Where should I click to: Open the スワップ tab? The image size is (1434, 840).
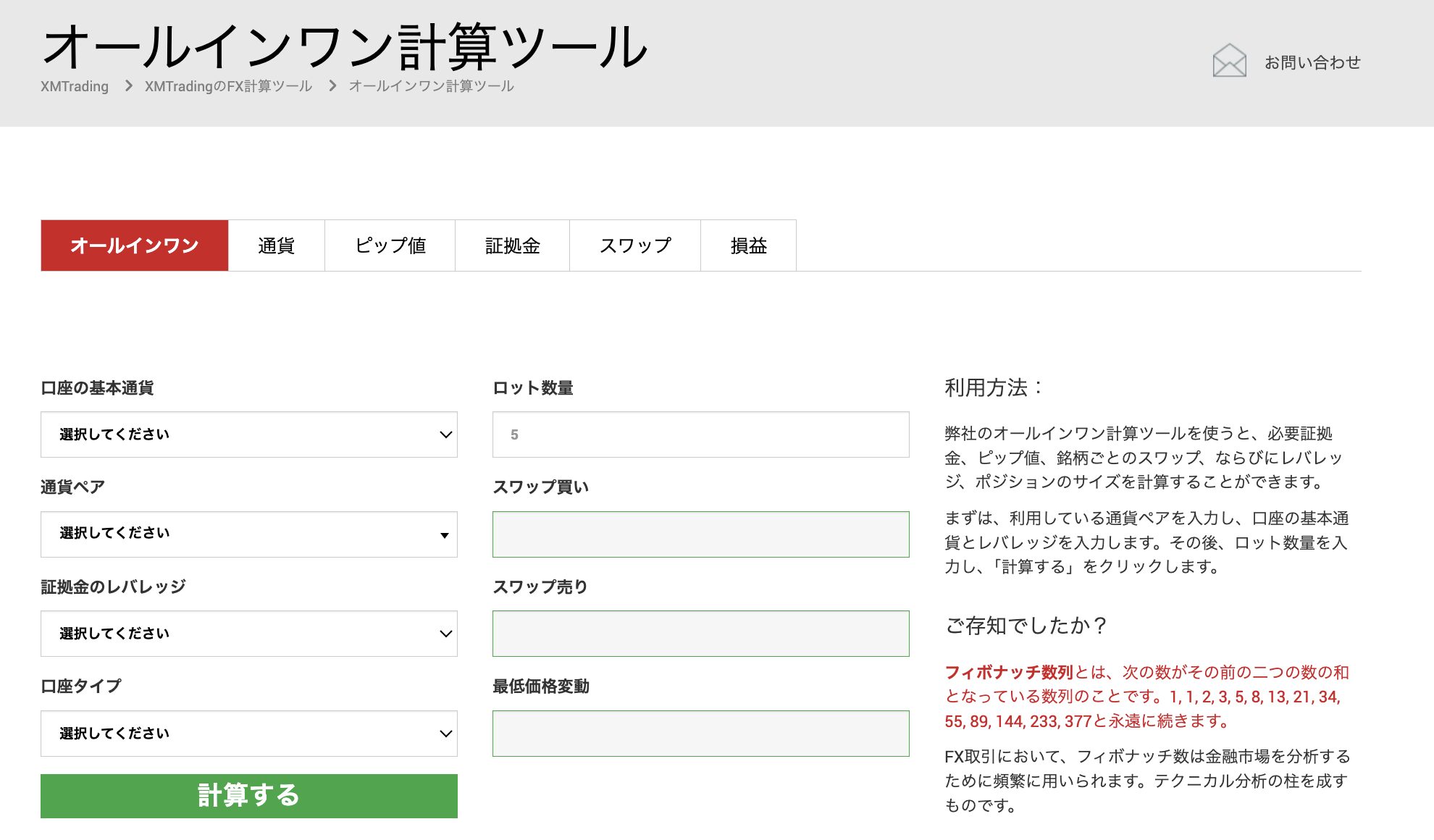634,245
